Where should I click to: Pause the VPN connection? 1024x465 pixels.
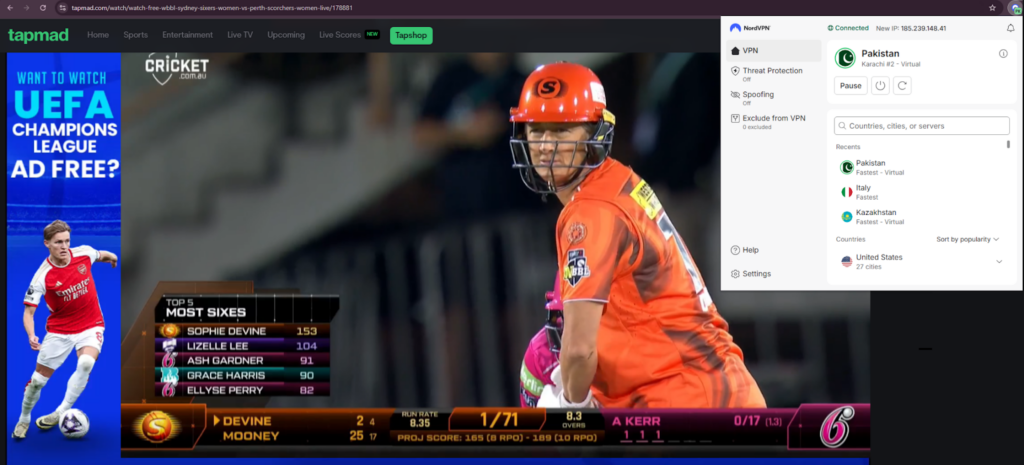coord(851,86)
